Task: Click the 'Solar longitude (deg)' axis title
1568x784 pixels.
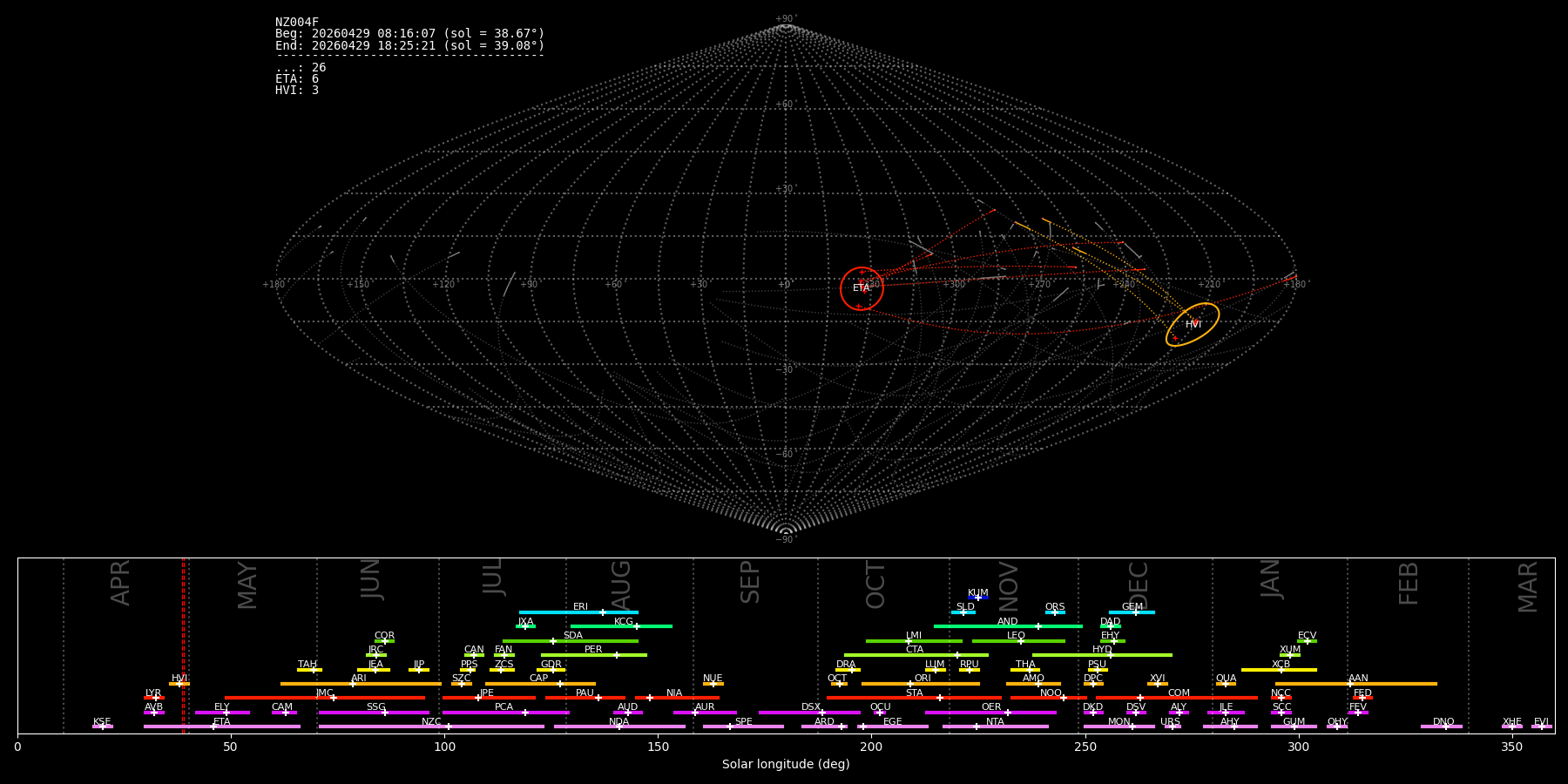Action: pyautogui.click(x=786, y=764)
